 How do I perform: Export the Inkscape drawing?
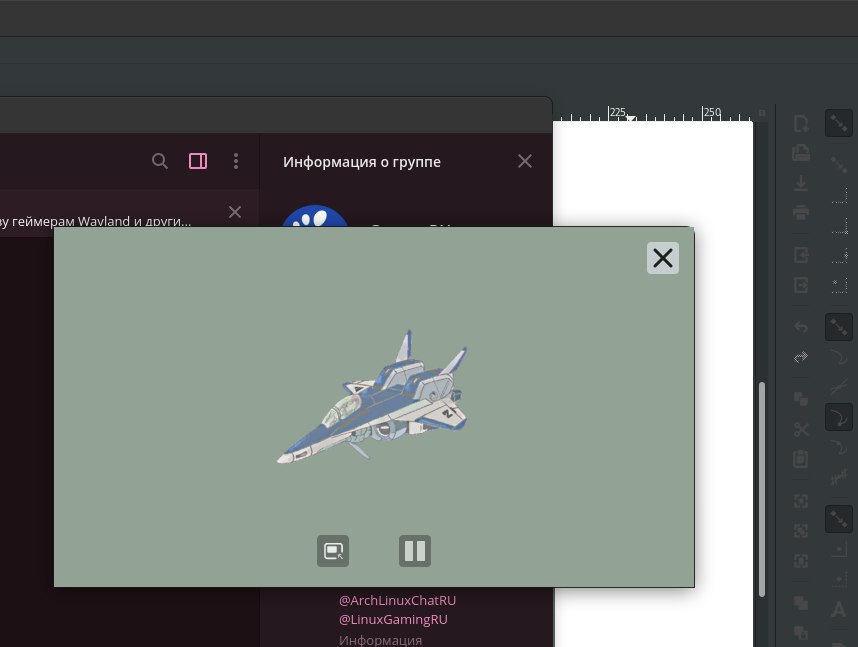(801, 285)
